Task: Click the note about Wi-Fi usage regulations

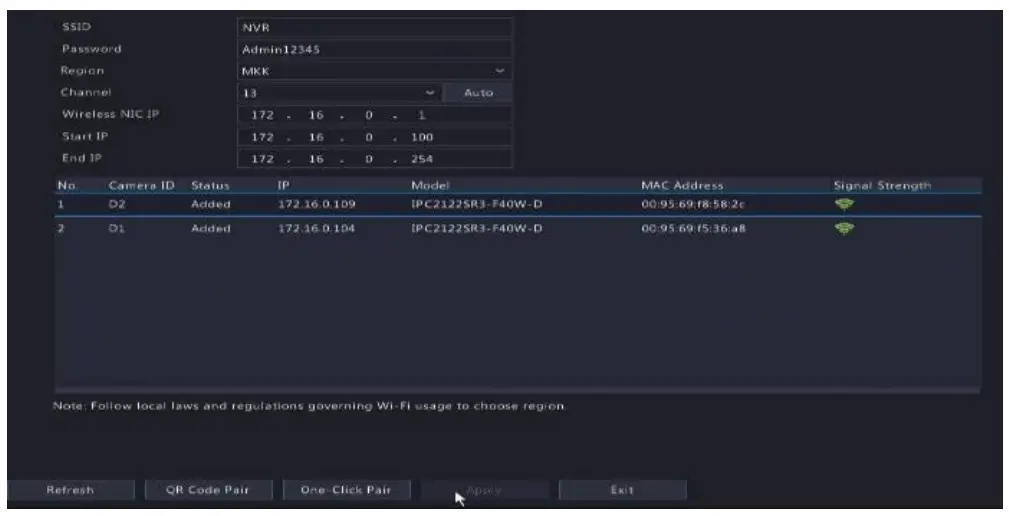Action: [x=310, y=406]
